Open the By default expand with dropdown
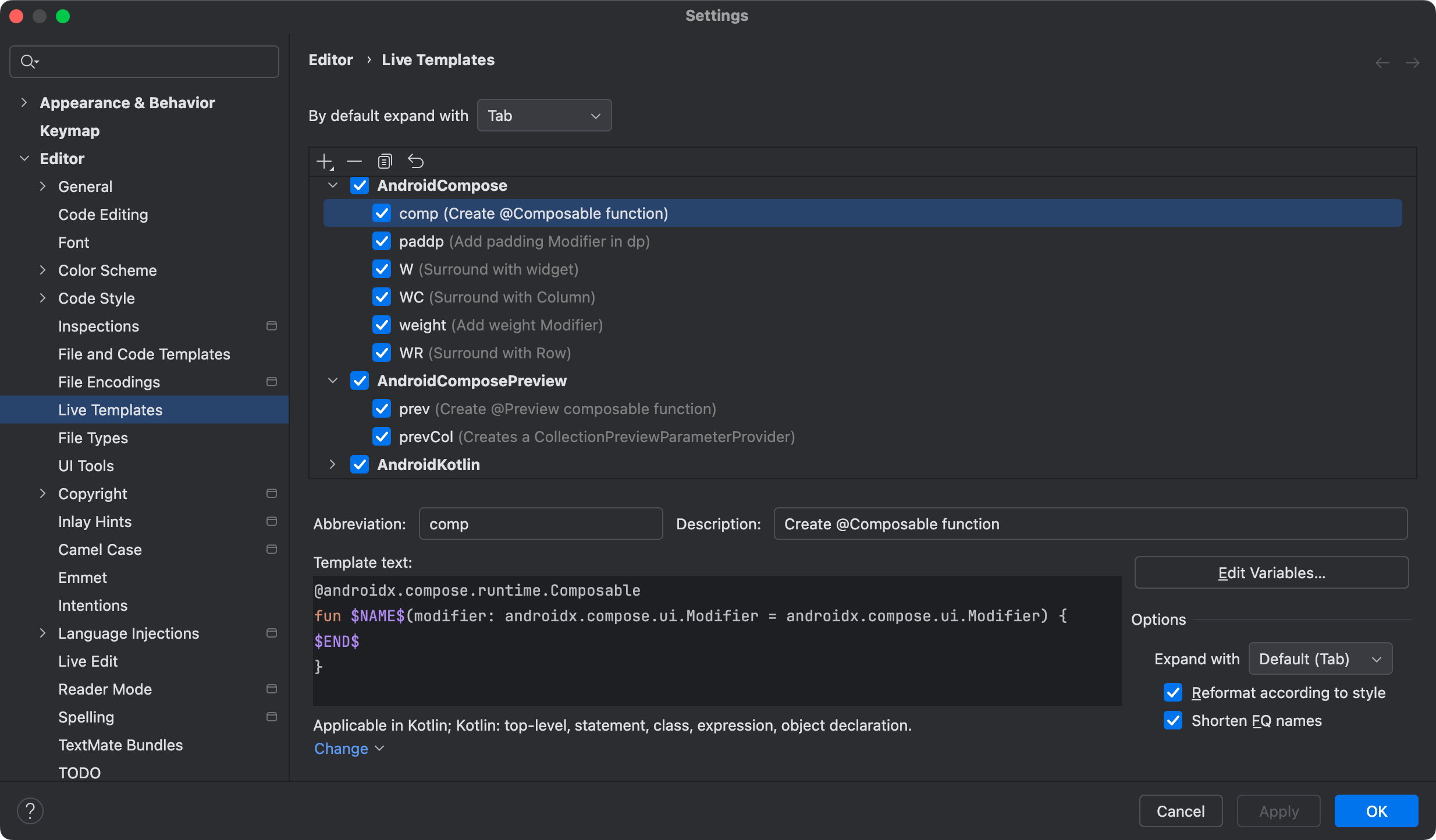The width and height of the screenshot is (1436, 840). coord(544,115)
